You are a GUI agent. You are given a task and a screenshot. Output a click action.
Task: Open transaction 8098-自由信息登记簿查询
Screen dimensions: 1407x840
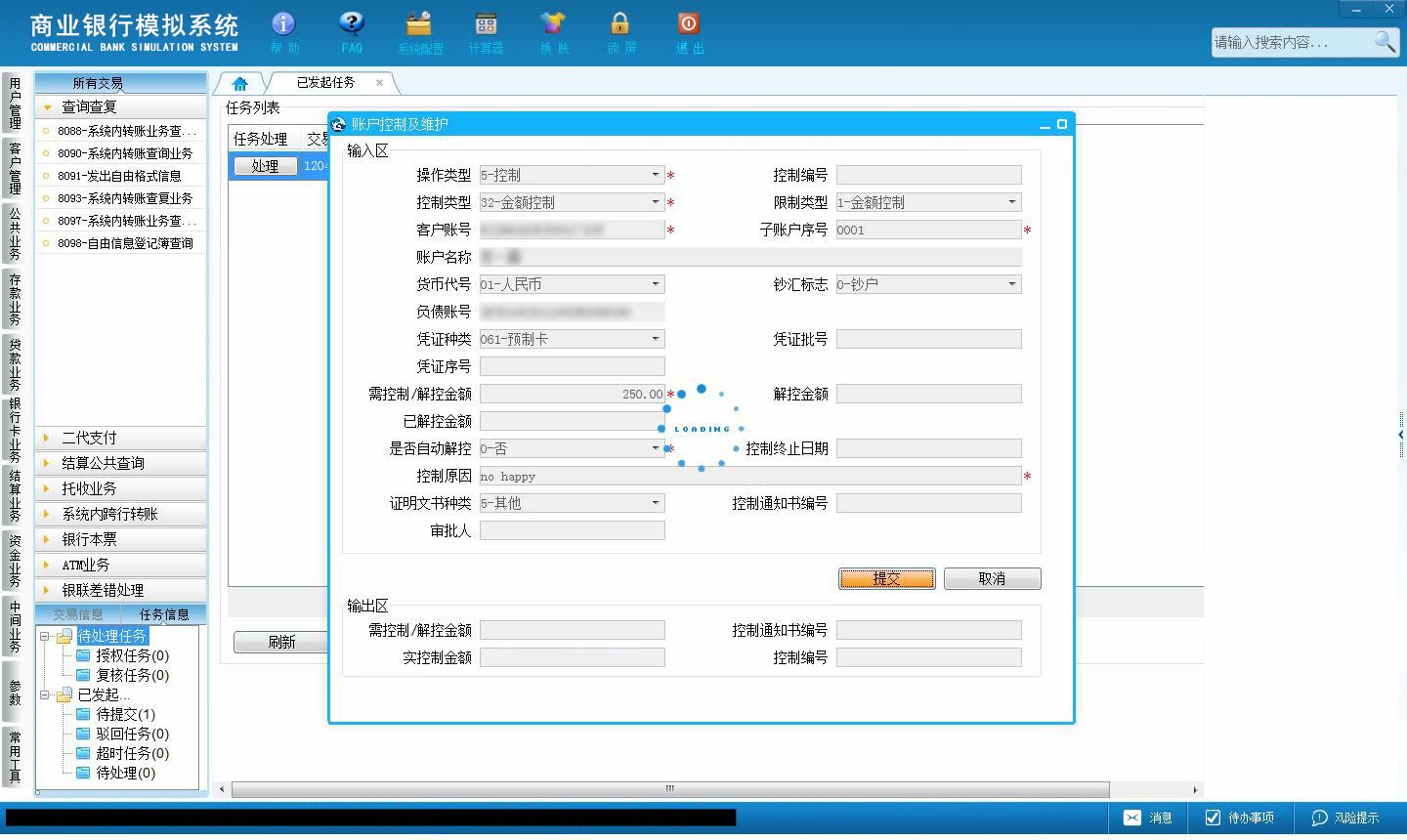pos(125,243)
